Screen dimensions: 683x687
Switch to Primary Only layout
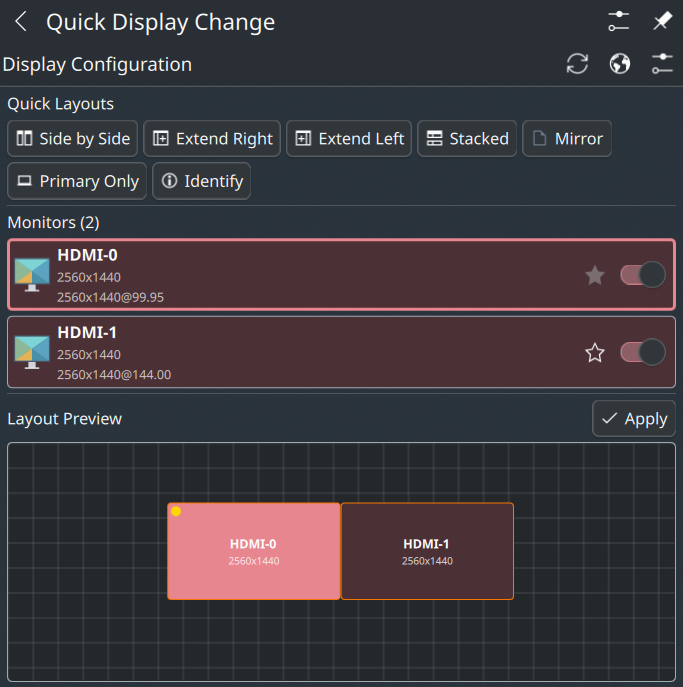77,181
